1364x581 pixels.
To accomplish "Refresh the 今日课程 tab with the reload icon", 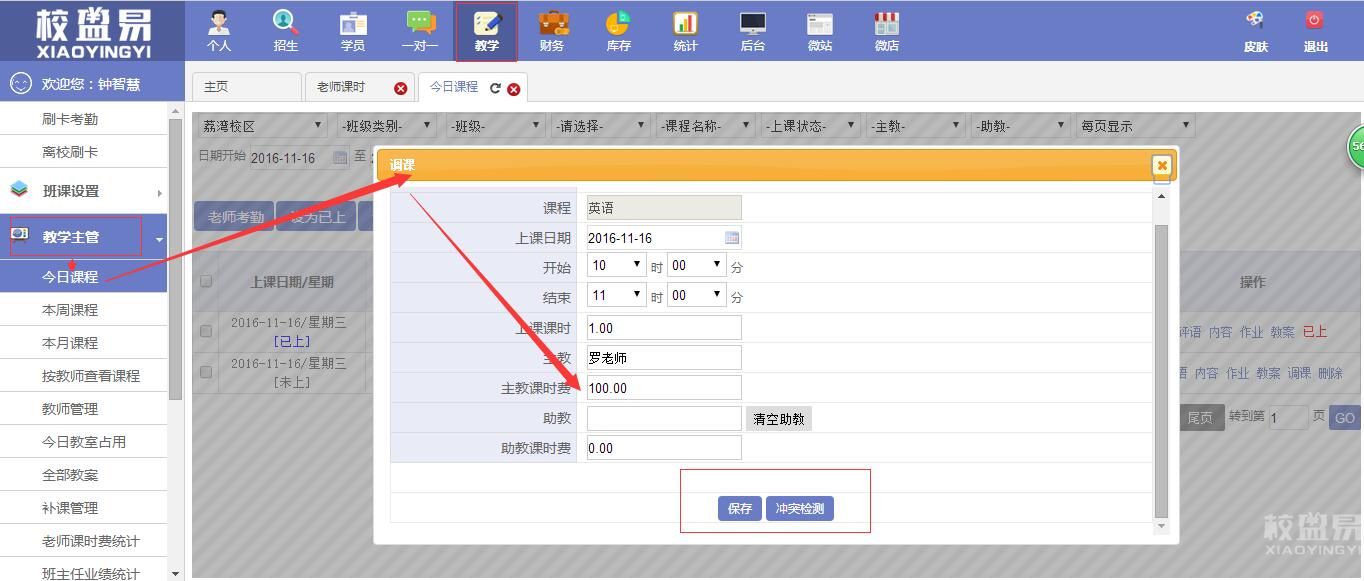I will pos(495,88).
